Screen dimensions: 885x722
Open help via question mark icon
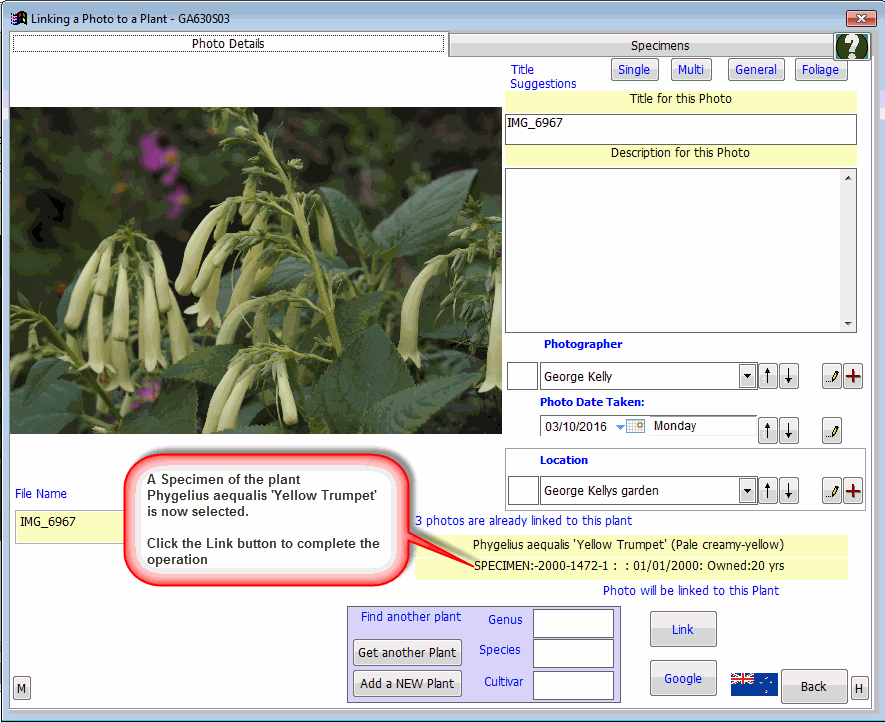852,46
